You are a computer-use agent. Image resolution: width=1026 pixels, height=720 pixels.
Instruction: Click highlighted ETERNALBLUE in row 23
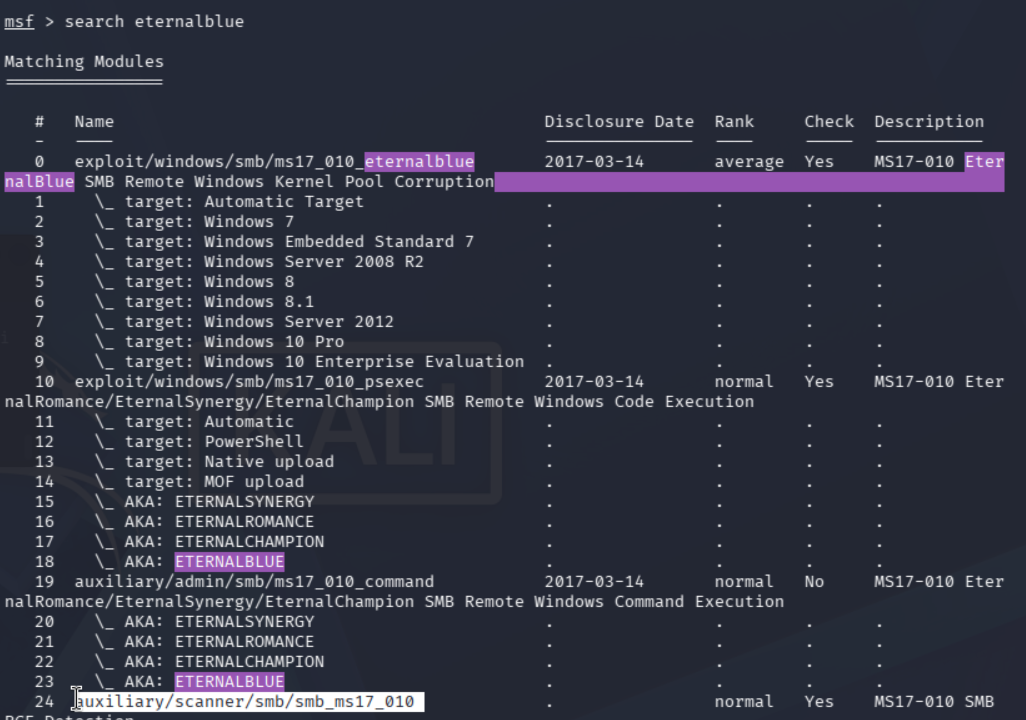(x=230, y=682)
